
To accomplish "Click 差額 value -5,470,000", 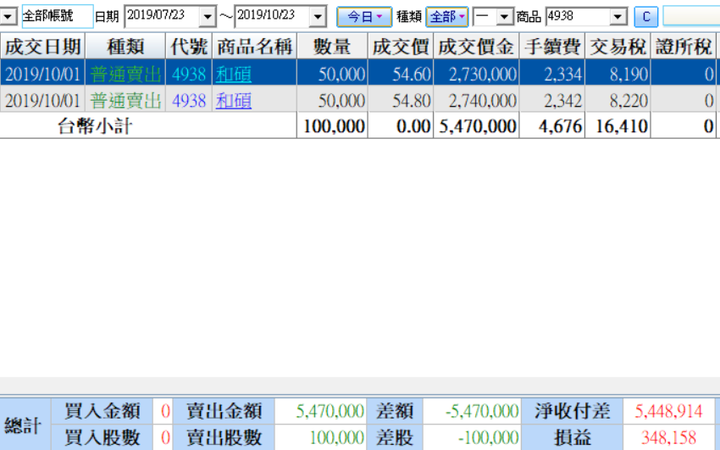I will click(x=482, y=411).
